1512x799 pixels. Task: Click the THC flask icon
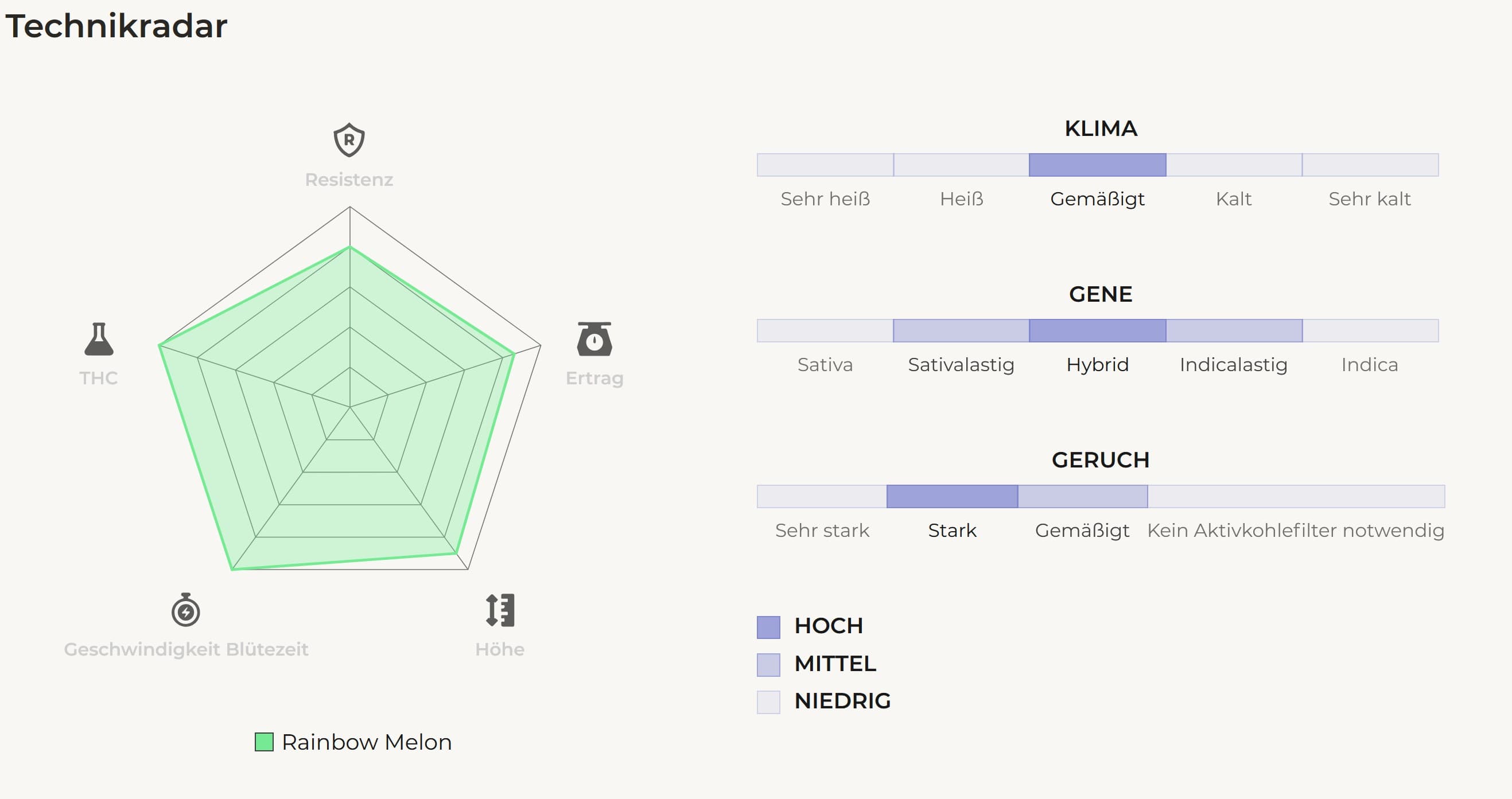(x=99, y=339)
